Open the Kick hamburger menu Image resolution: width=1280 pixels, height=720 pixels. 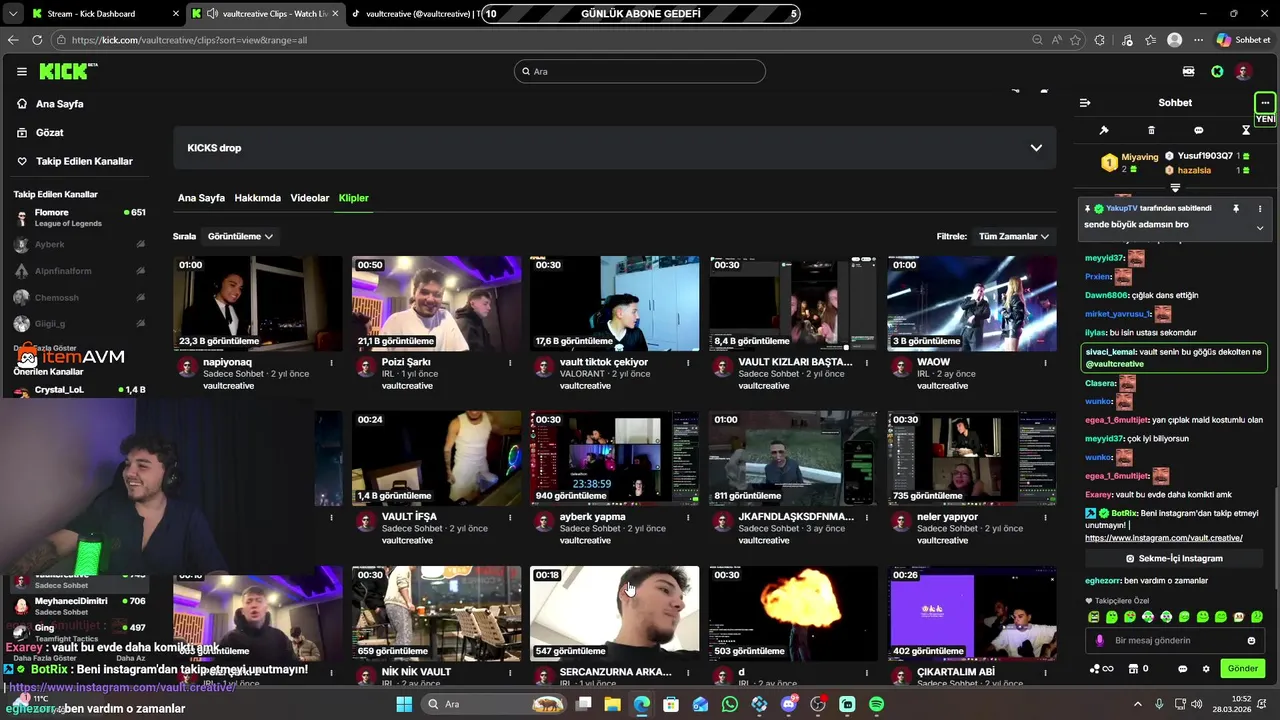21,72
